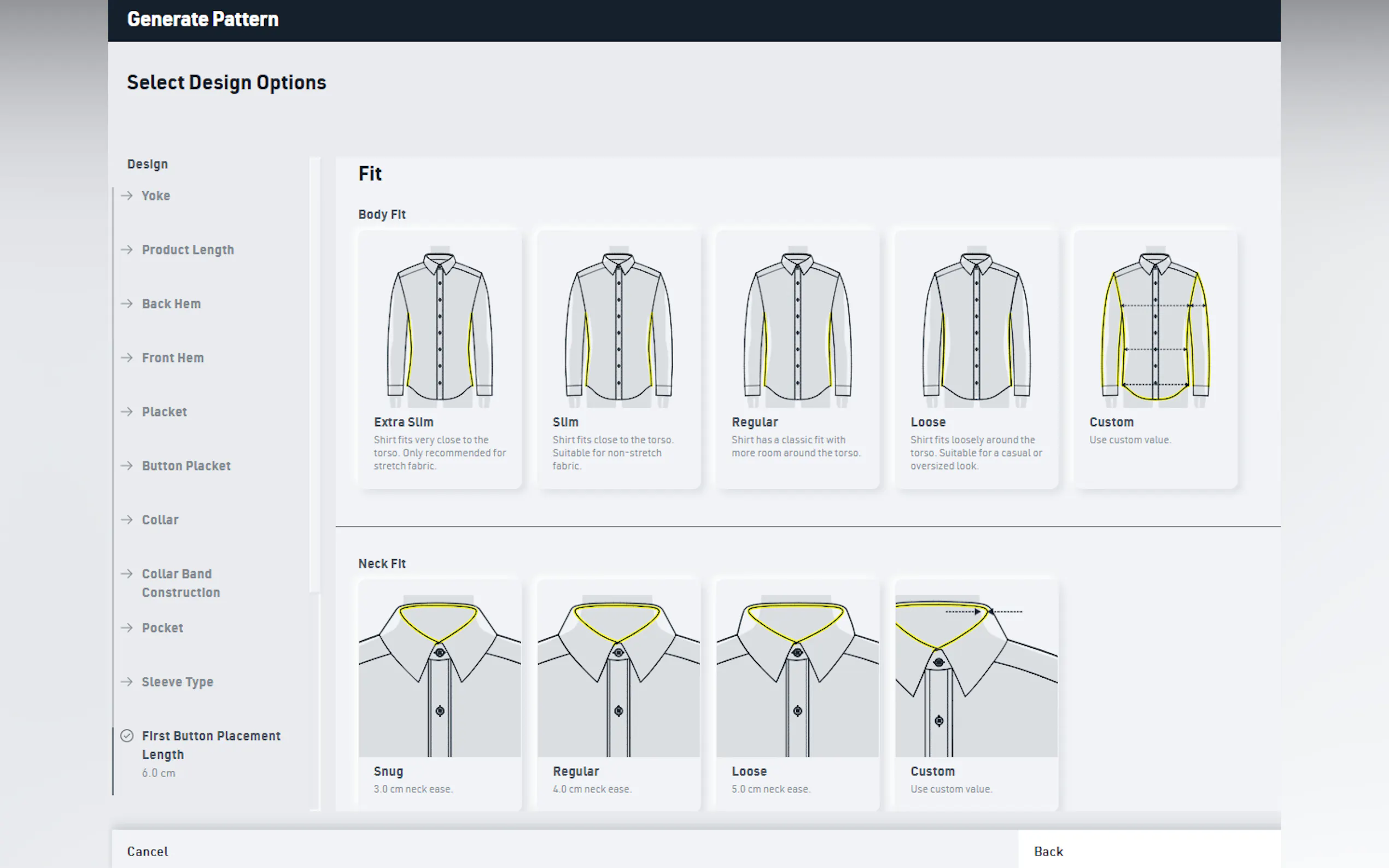Select the Custom neck fit collar diagram
The width and height of the screenshot is (1389, 868).
(x=976, y=669)
